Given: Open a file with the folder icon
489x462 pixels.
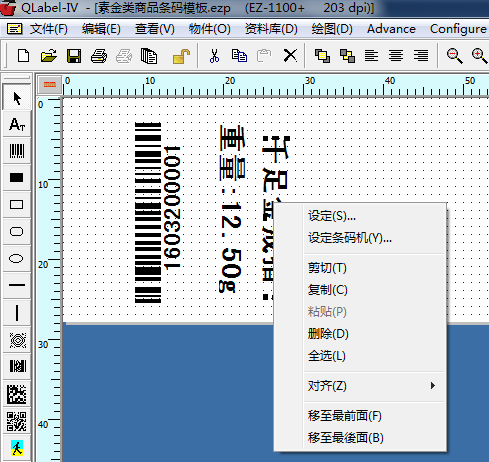Looking at the screenshot, I should click(49, 56).
